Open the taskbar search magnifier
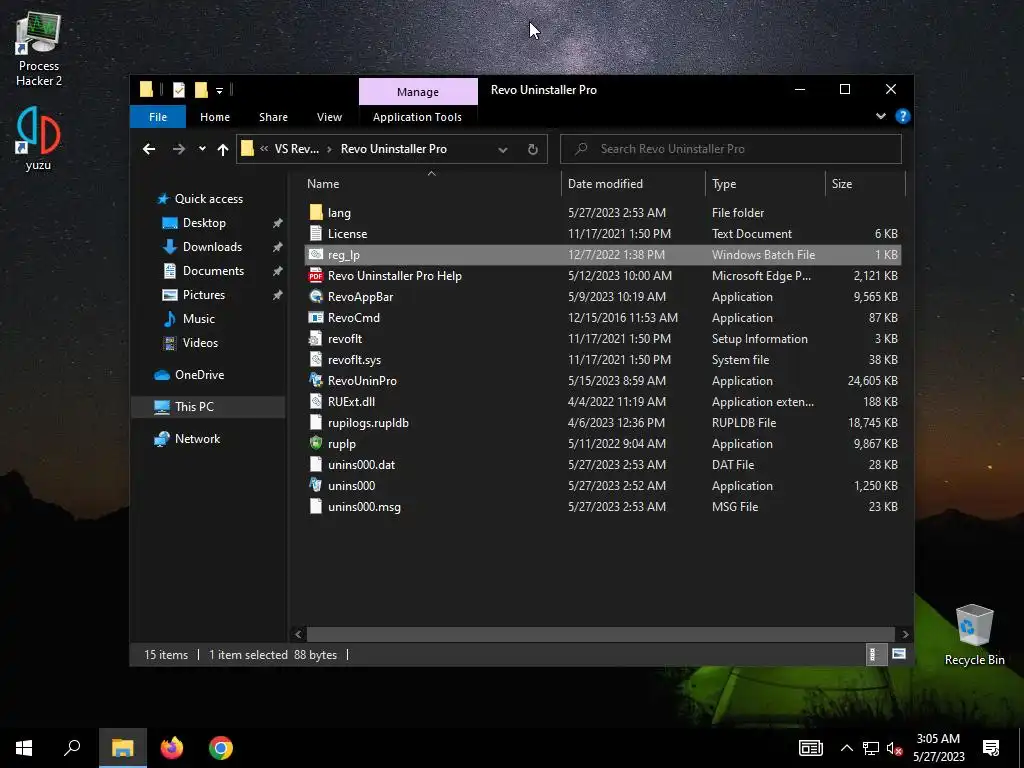 tap(72, 748)
